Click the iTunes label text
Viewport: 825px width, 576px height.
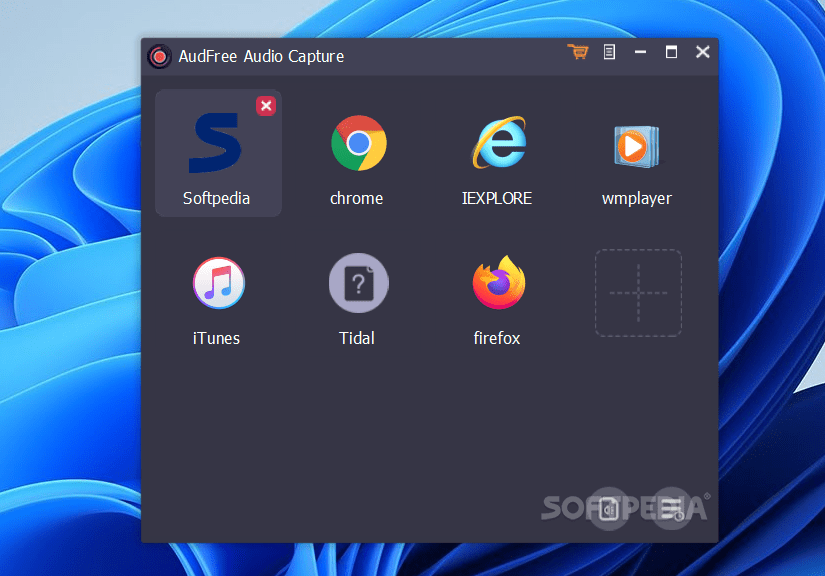pyautogui.click(x=216, y=338)
